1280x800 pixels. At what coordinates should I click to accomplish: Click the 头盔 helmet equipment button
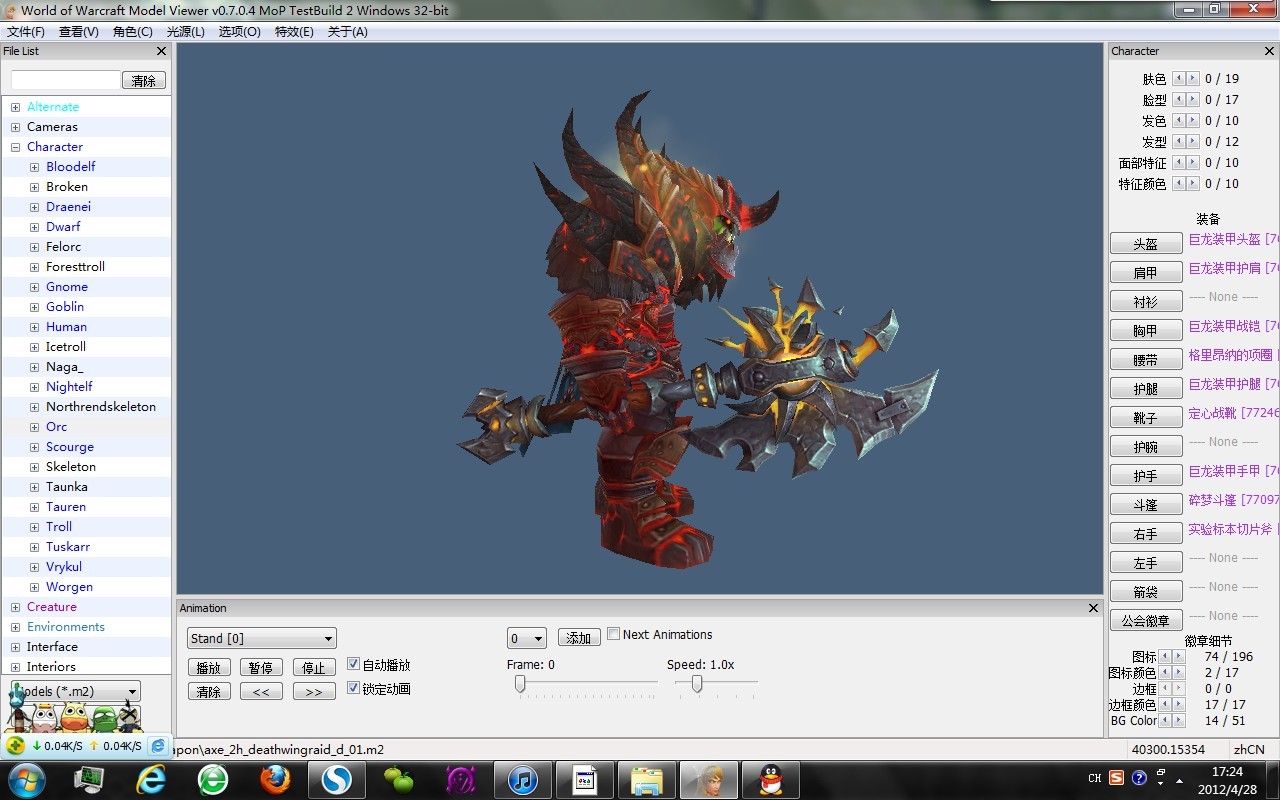pos(1146,243)
